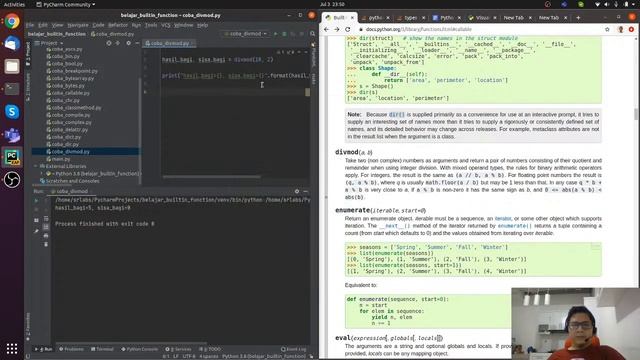Change UTF-8 file encoding in status bar
This screenshot has width=640, height=360.
click(x=189, y=356)
